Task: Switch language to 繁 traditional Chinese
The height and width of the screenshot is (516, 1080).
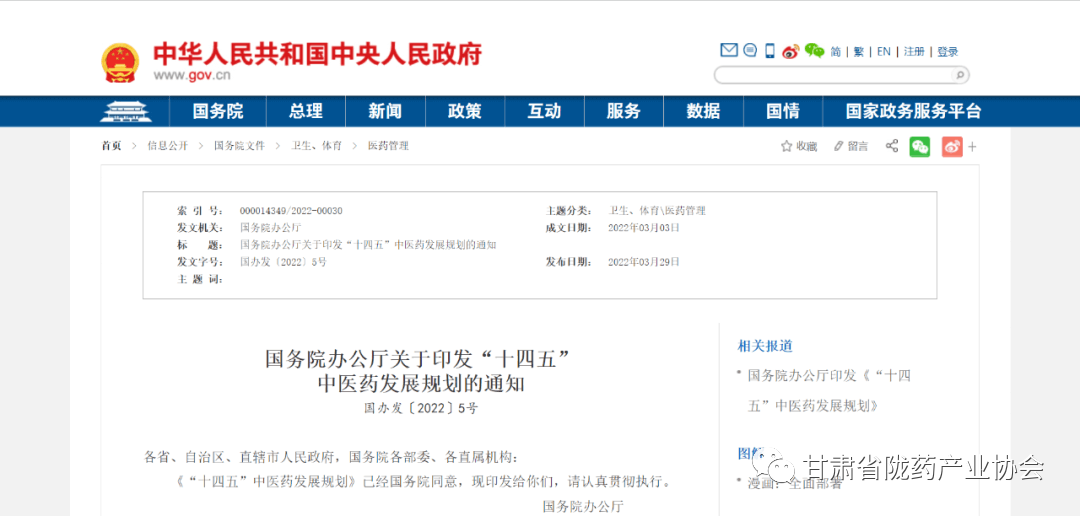Action: 858,52
